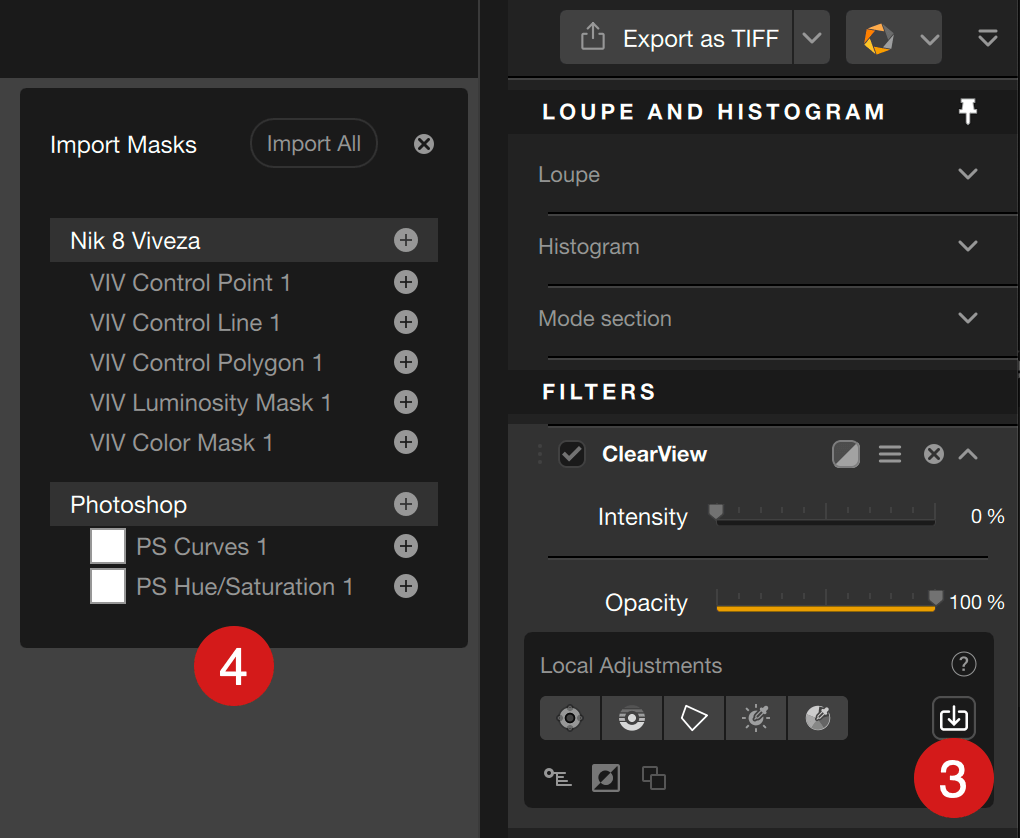The height and width of the screenshot is (838, 1020).
Task: Add VIV Control Line 1 mask
Action: [406, 322]
